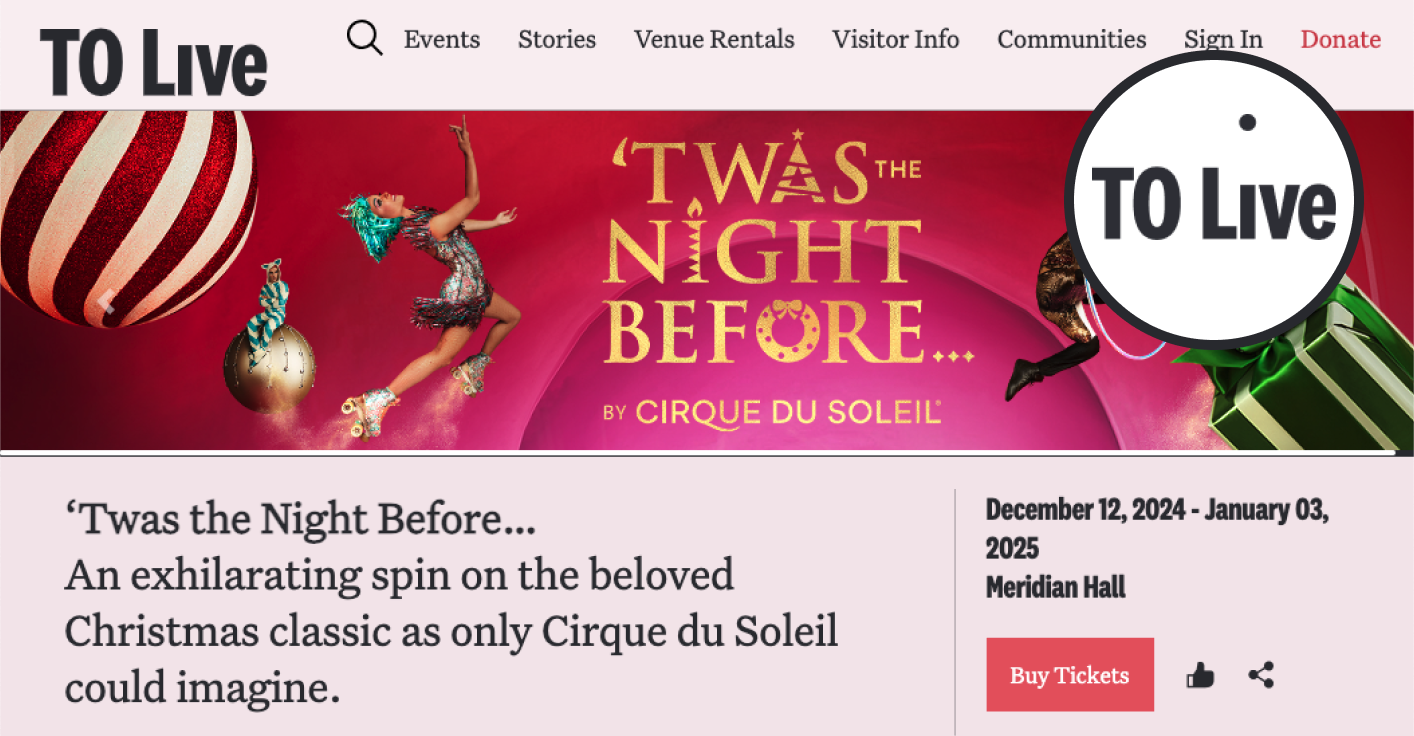Click the share icon beside Buy Tickets

[x=1261, y=675]
